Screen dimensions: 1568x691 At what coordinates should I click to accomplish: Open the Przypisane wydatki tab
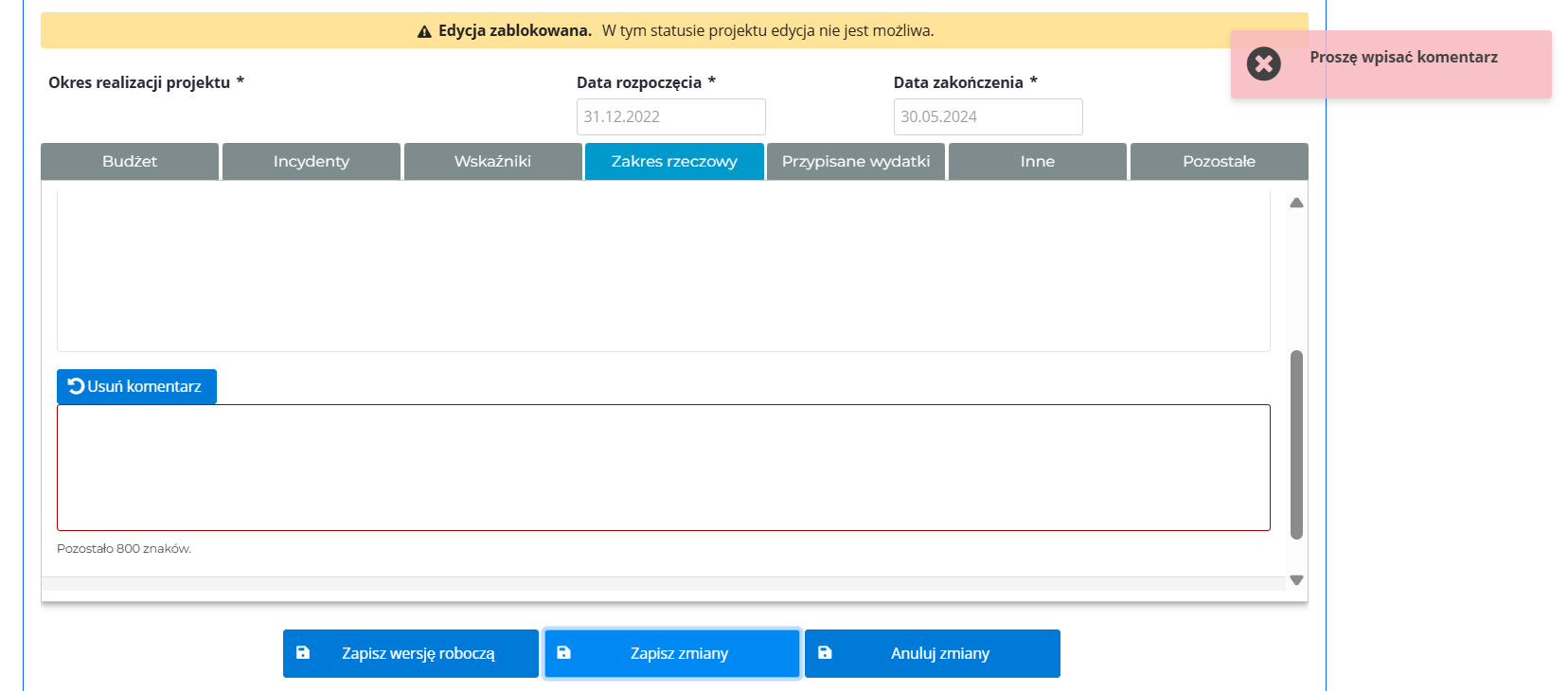tap(856, 162)
